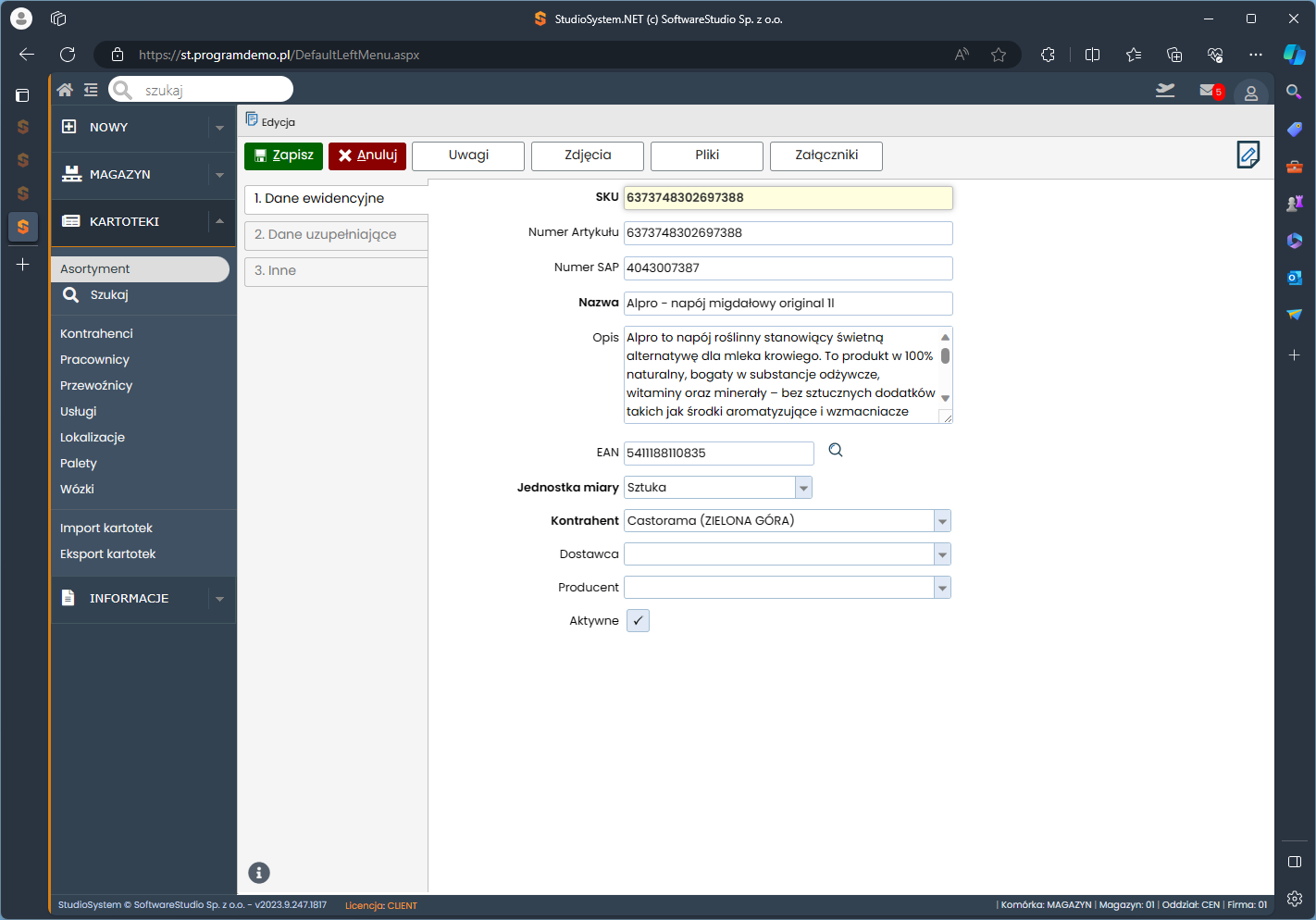Open Eksport kartotek menu item
1316x920 pixels.
(x=107, y=554)
